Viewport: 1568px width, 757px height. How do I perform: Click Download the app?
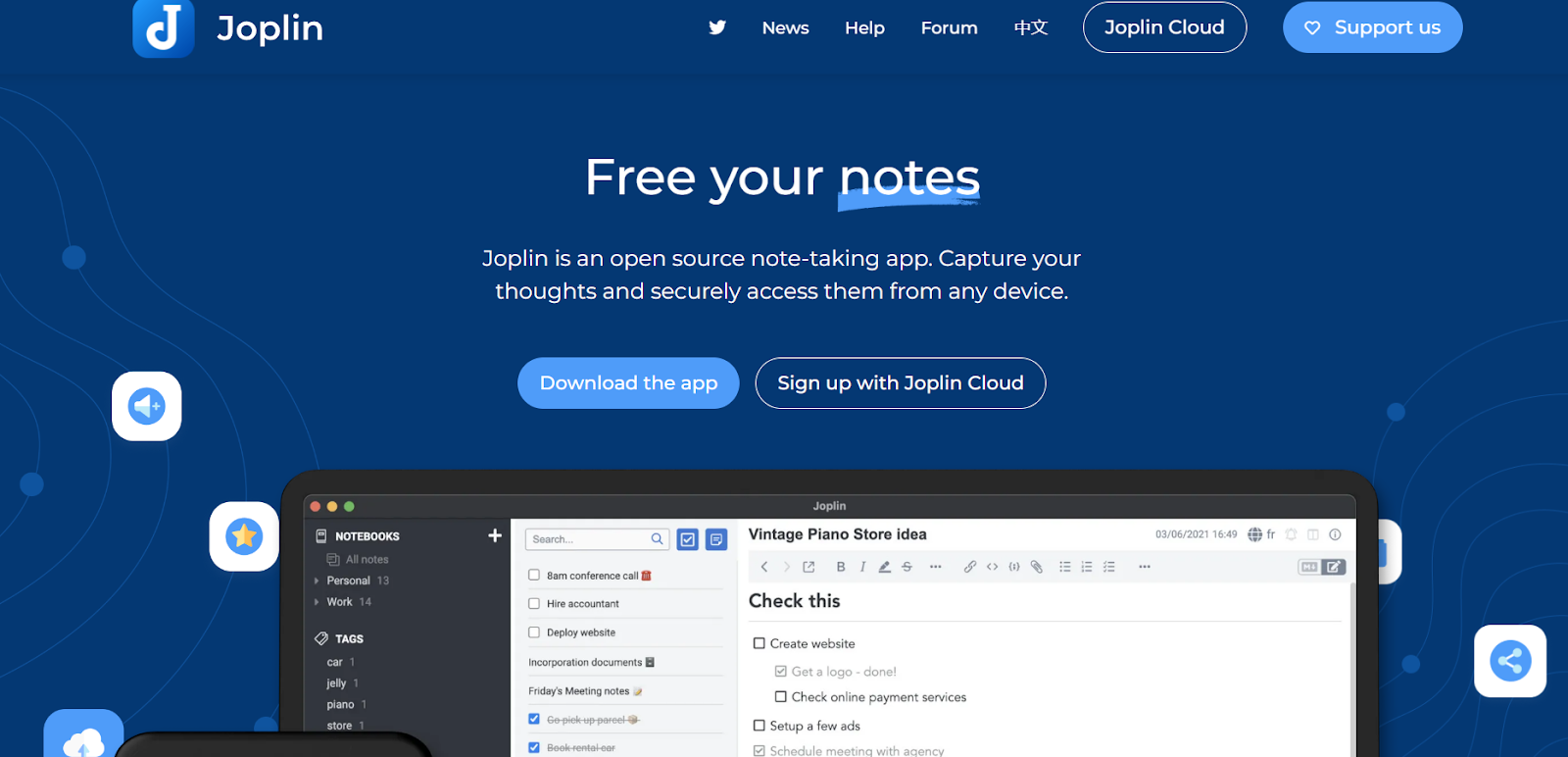click(x=628, y=383)
